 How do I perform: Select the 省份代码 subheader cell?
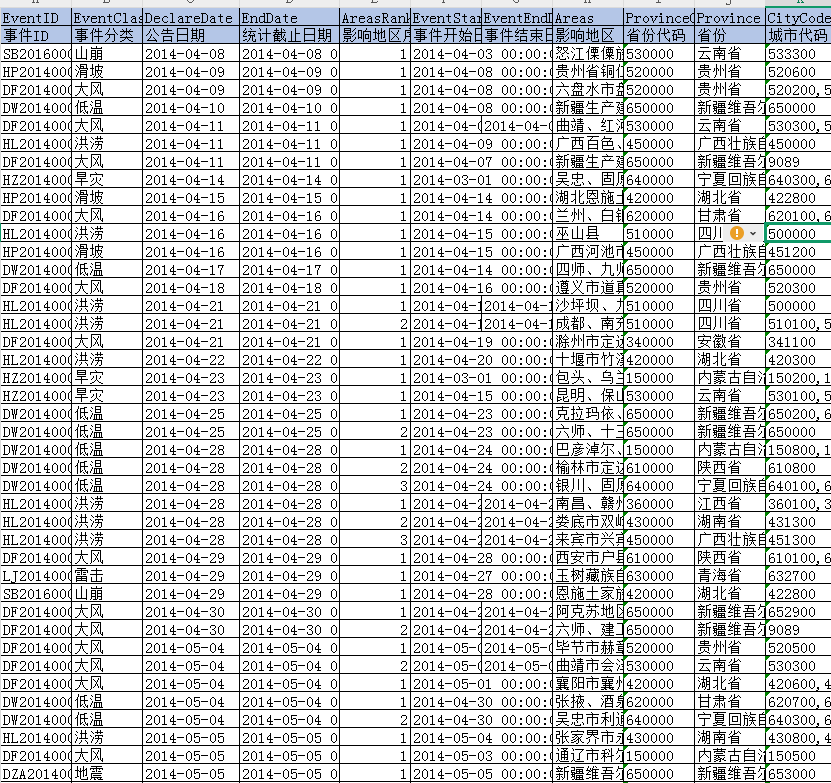[658, 35]
